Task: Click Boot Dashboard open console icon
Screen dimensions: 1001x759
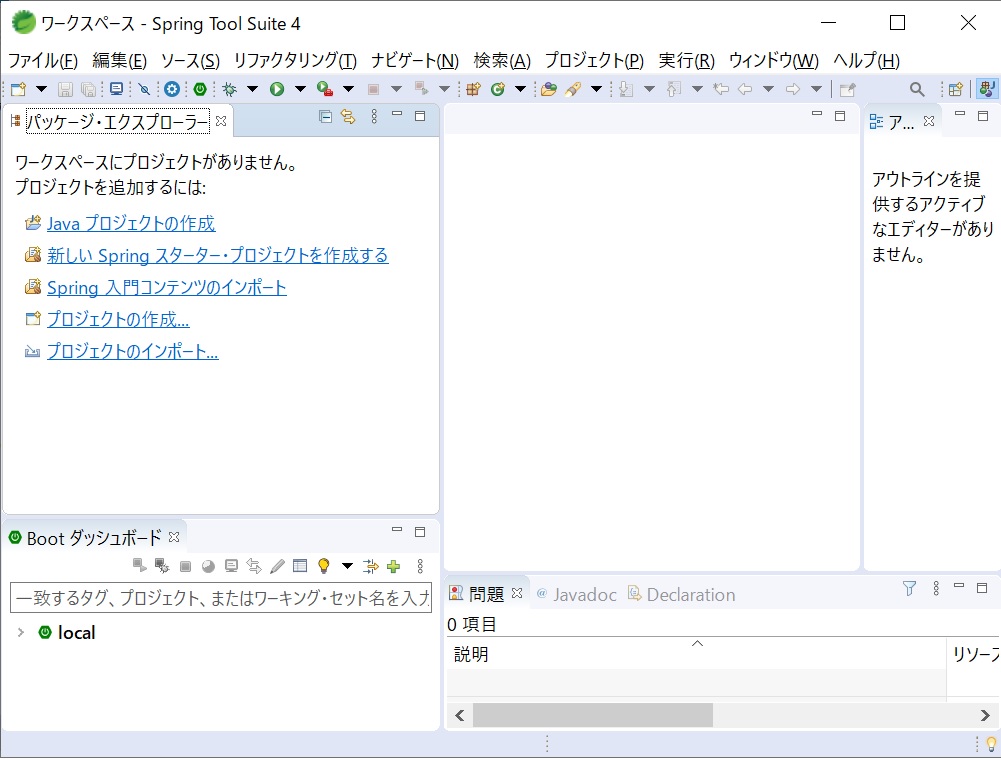Action: pyautogui.click(x=231, y=566)
